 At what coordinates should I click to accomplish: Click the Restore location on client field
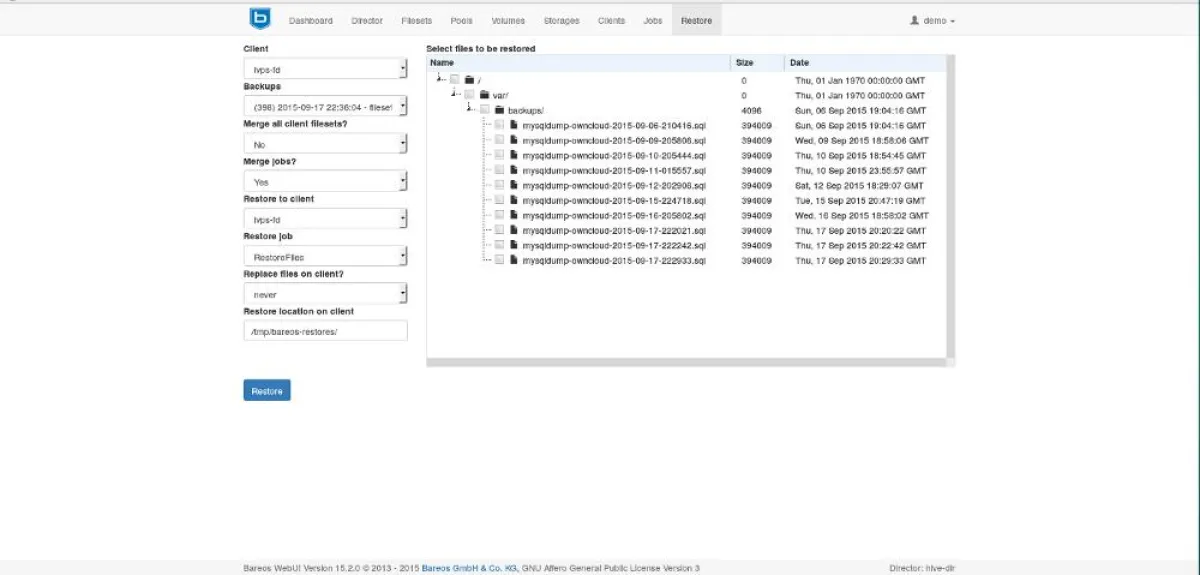325,331
